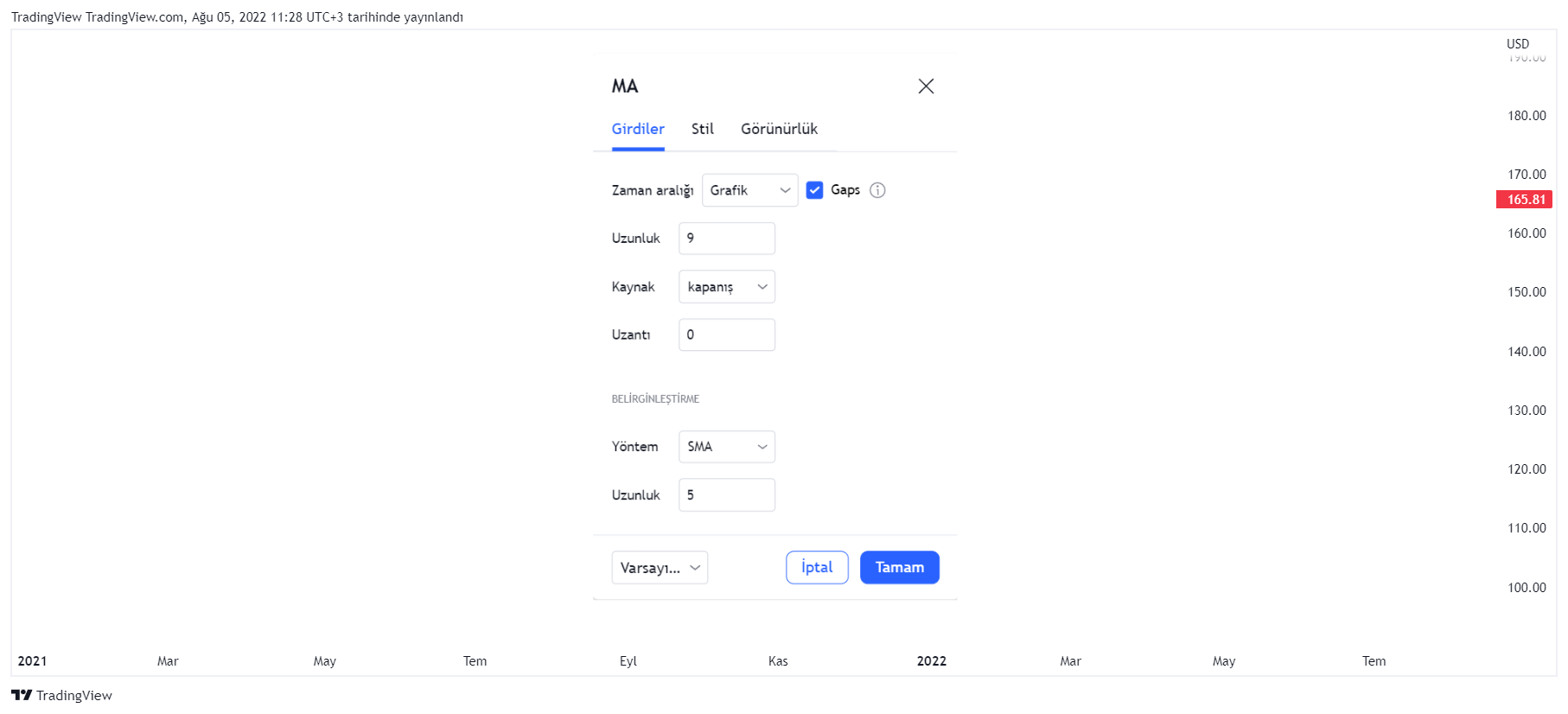The height and width of the screenshot is (714, 1568).
Task: Click the smoothing Uzunluk field with 5
Action: coord(727,495)
